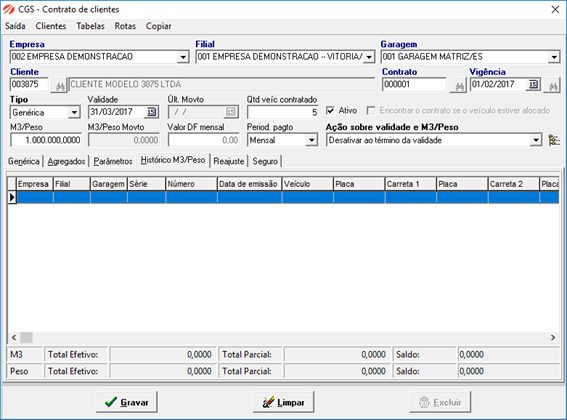Select the Histórico M3/Peso tab
Image resolution: width=567 pixels, height=420 pixels.
(173, 160)
